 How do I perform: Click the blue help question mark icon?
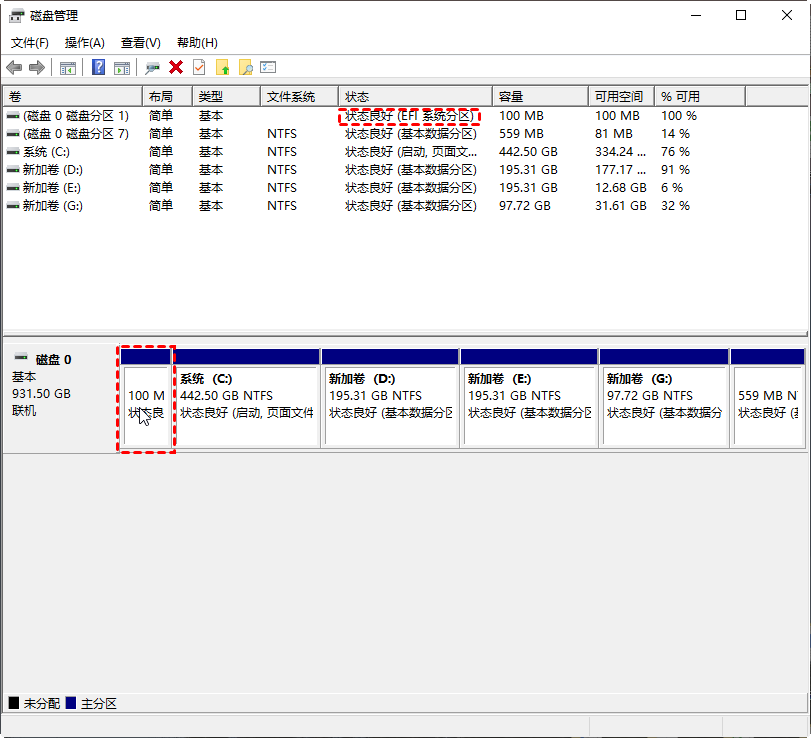click(98, 67)
